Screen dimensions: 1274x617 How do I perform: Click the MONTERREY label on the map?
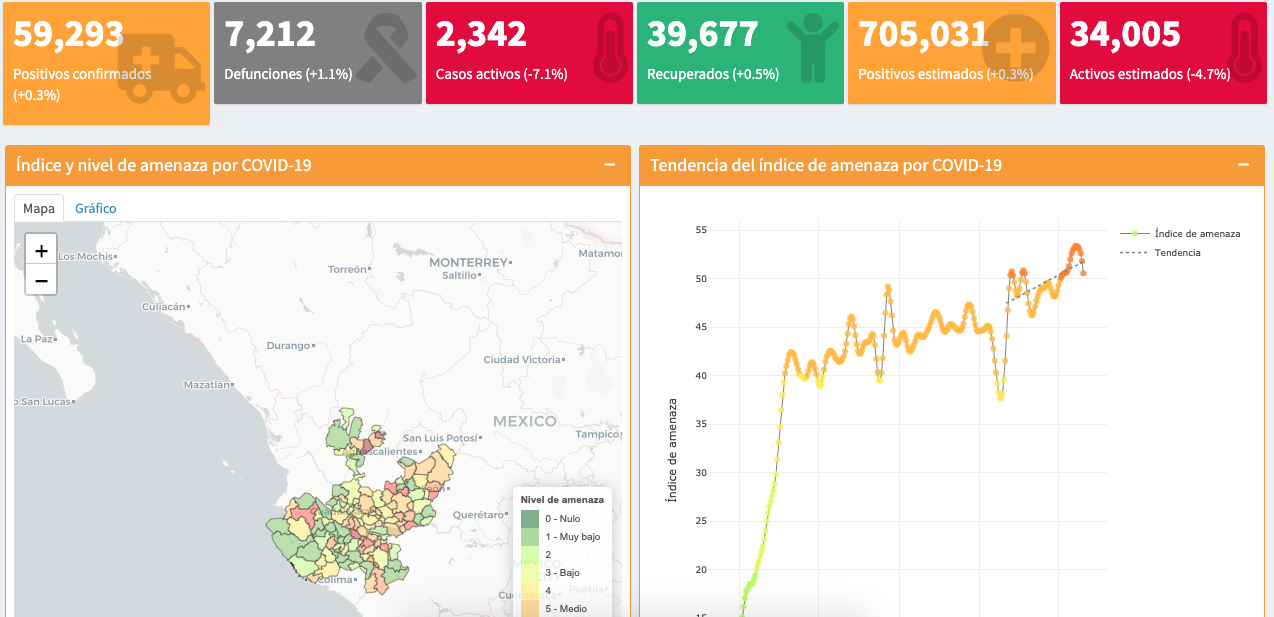(468, 262)
